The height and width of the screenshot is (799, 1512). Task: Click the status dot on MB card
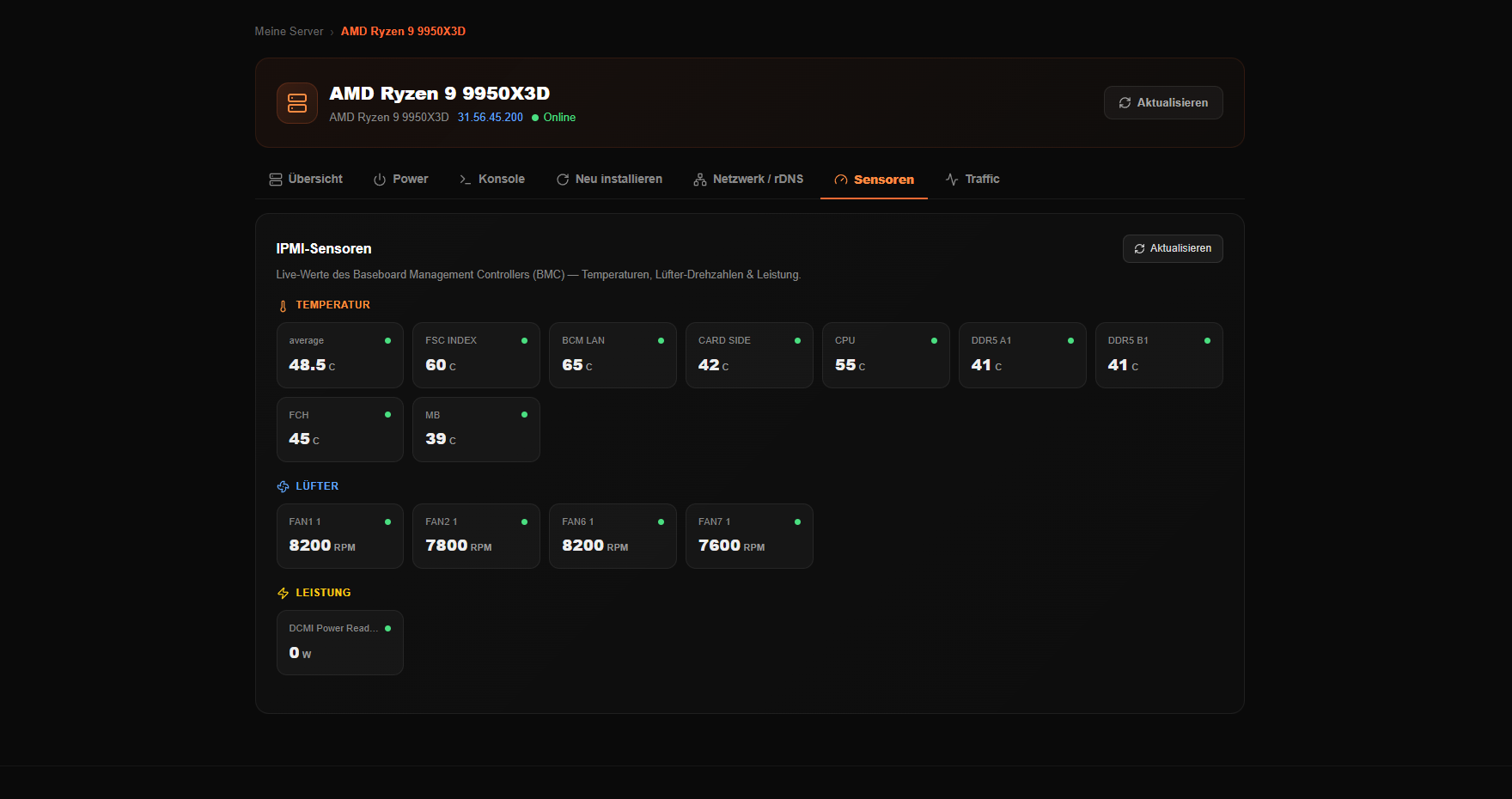[524, 414]
